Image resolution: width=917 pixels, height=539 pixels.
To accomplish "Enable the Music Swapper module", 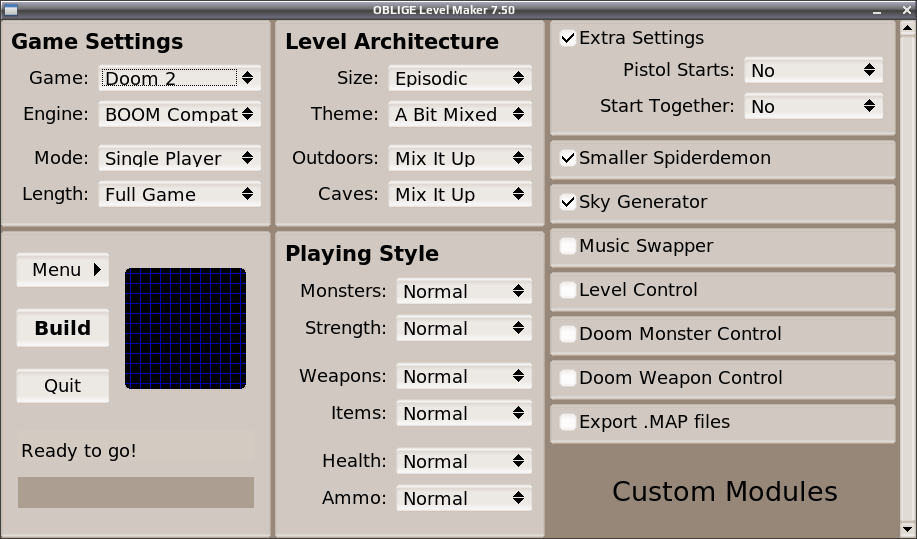I will point(568,246).
